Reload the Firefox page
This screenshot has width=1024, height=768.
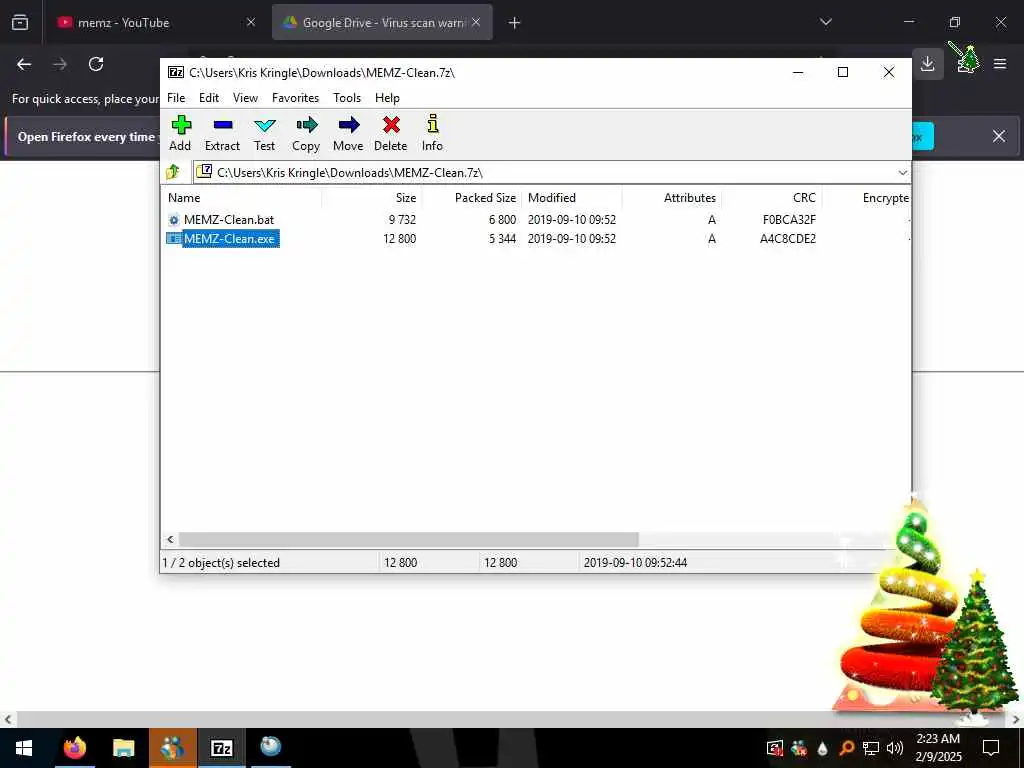click(x=96, y=64)
